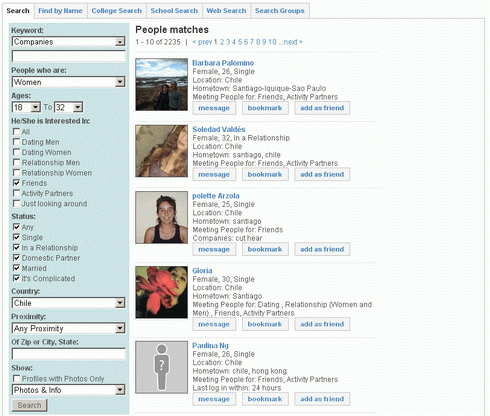Open the Search Groups tab
The width and height of the screenshot is (490, 416).
coord(280,11)
